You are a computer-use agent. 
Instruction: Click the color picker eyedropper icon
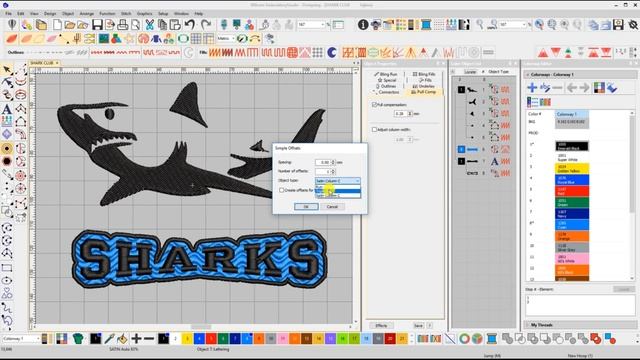click(109, 338)
